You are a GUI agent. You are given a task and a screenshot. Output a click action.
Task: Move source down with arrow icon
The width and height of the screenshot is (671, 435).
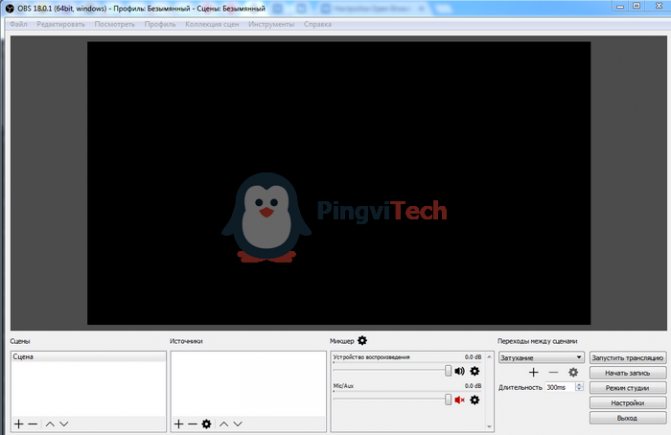coord(238,424)
